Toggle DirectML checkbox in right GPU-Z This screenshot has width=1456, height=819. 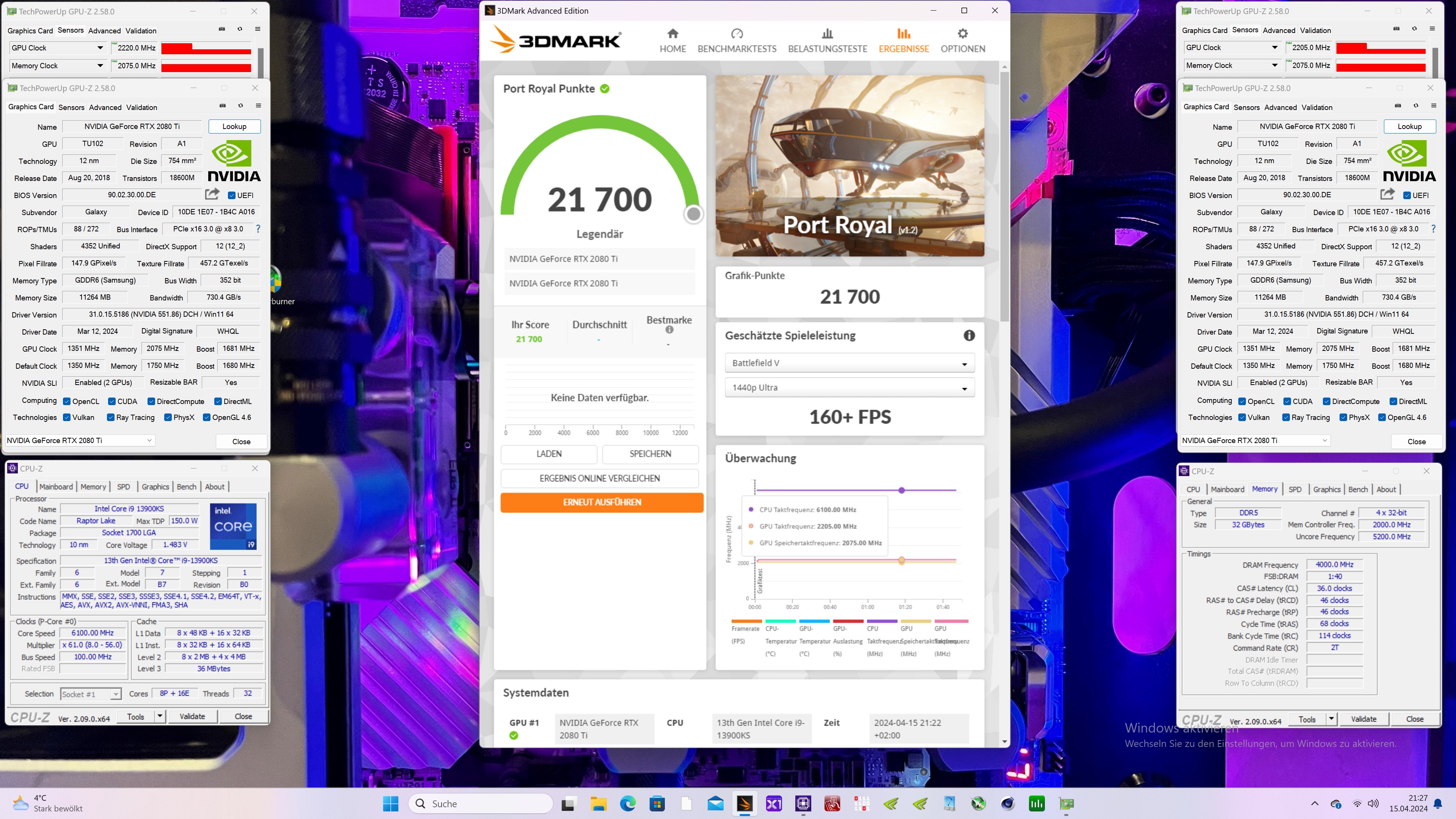click(1394, 401)
